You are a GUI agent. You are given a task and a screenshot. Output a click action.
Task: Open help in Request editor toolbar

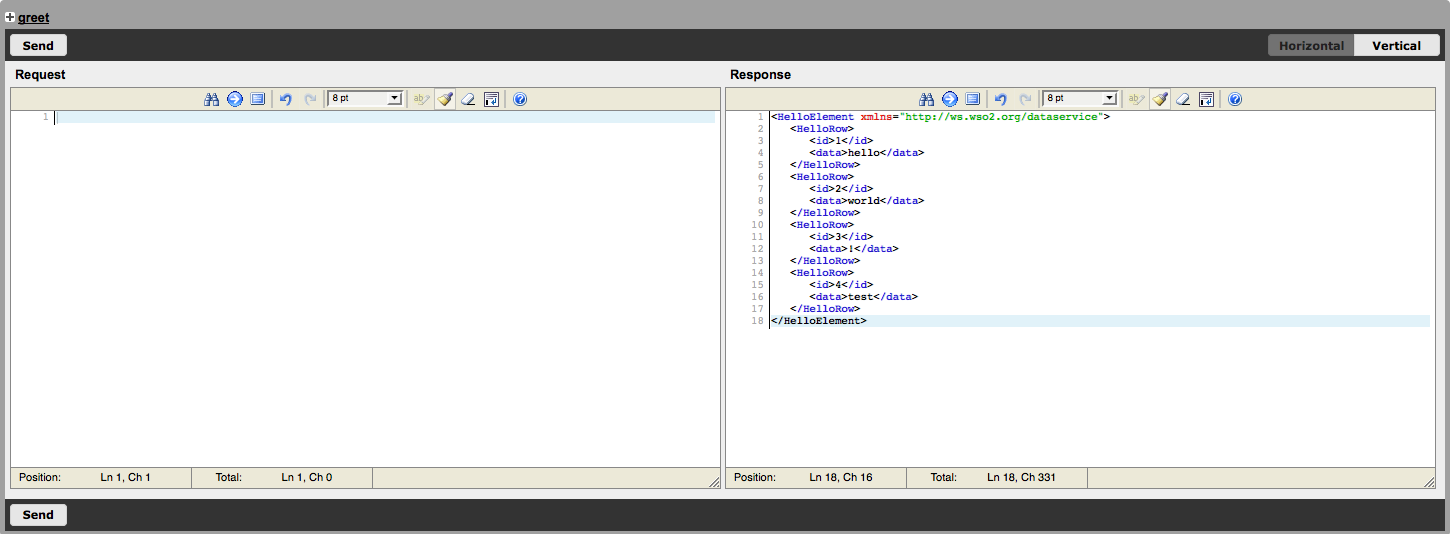click(x=520, y=99)
